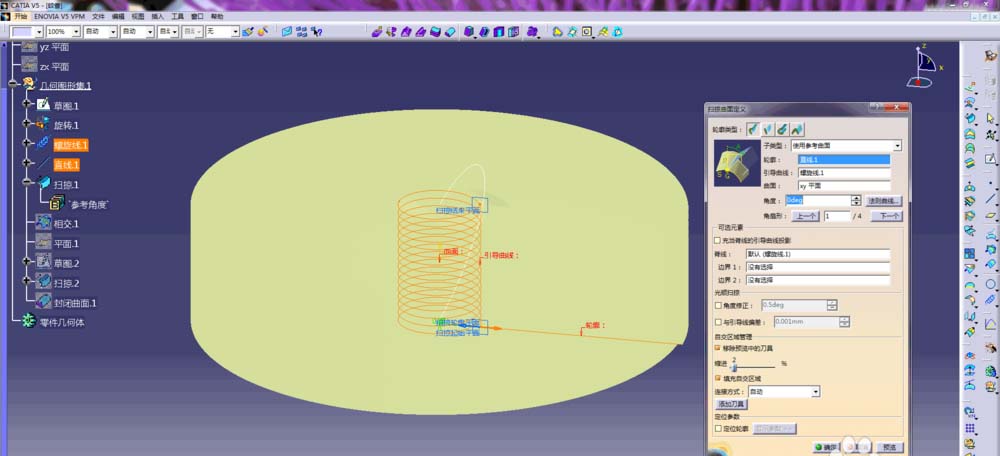Screen dimensions: 1000x456
Task: Select the fourth profile type icon in dialog
Action: [x=797, y=129]
